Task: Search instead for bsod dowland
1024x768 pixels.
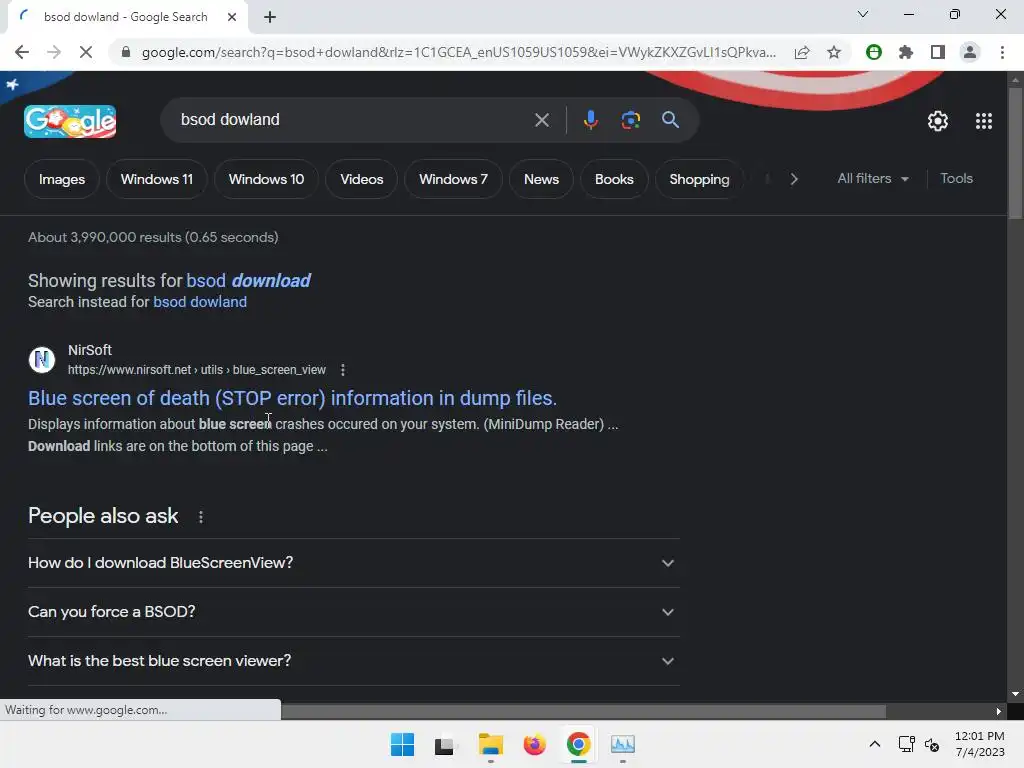Action: pos(200,302)
